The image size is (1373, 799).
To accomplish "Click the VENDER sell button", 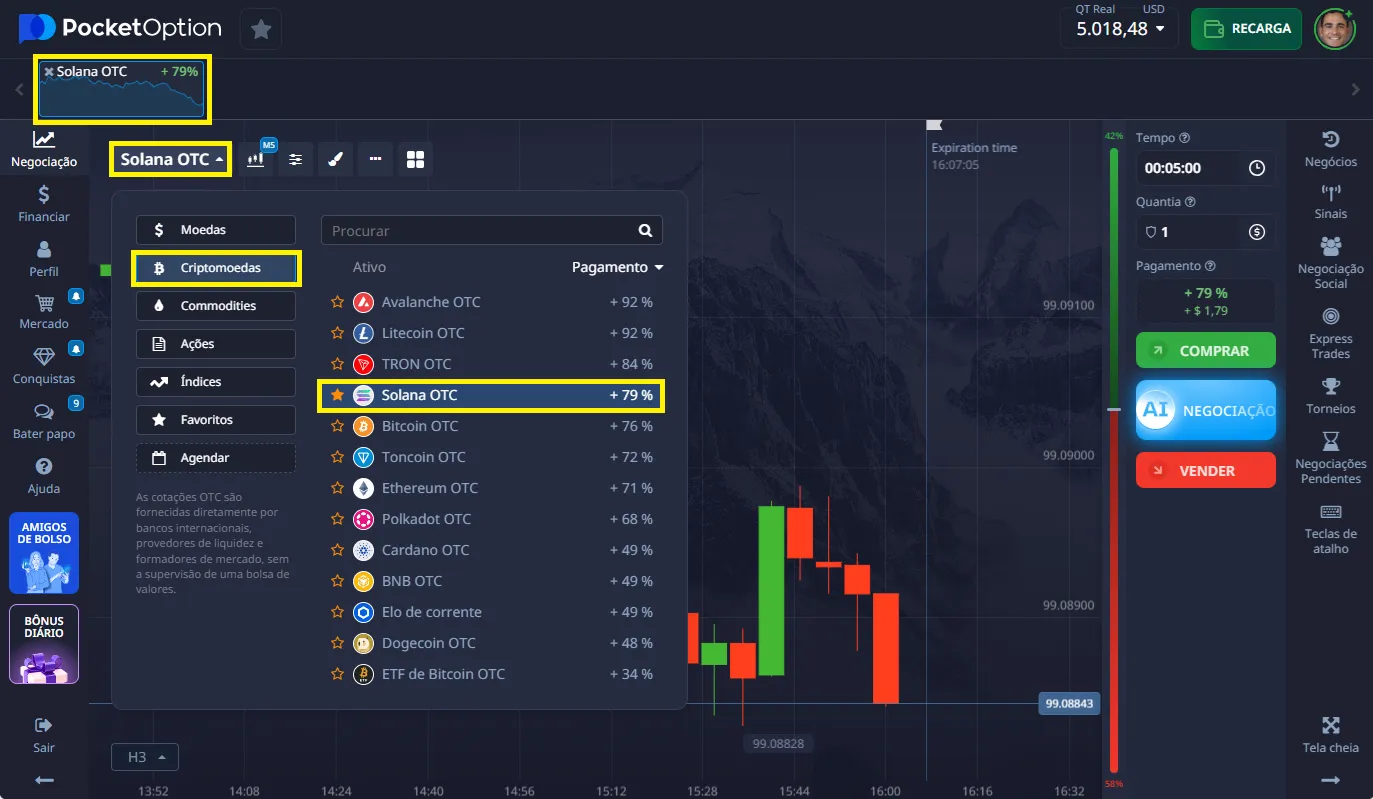I will (1206, 470).
